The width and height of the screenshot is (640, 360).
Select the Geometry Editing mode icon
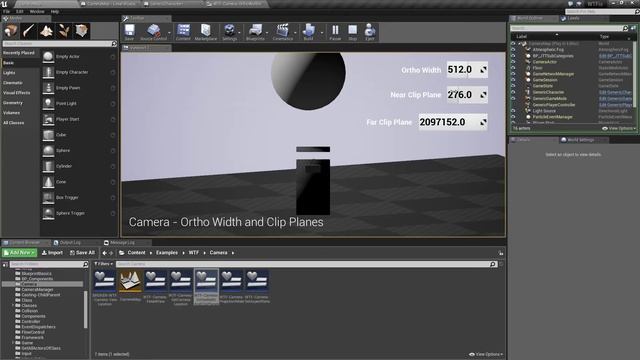coord(82,31)
